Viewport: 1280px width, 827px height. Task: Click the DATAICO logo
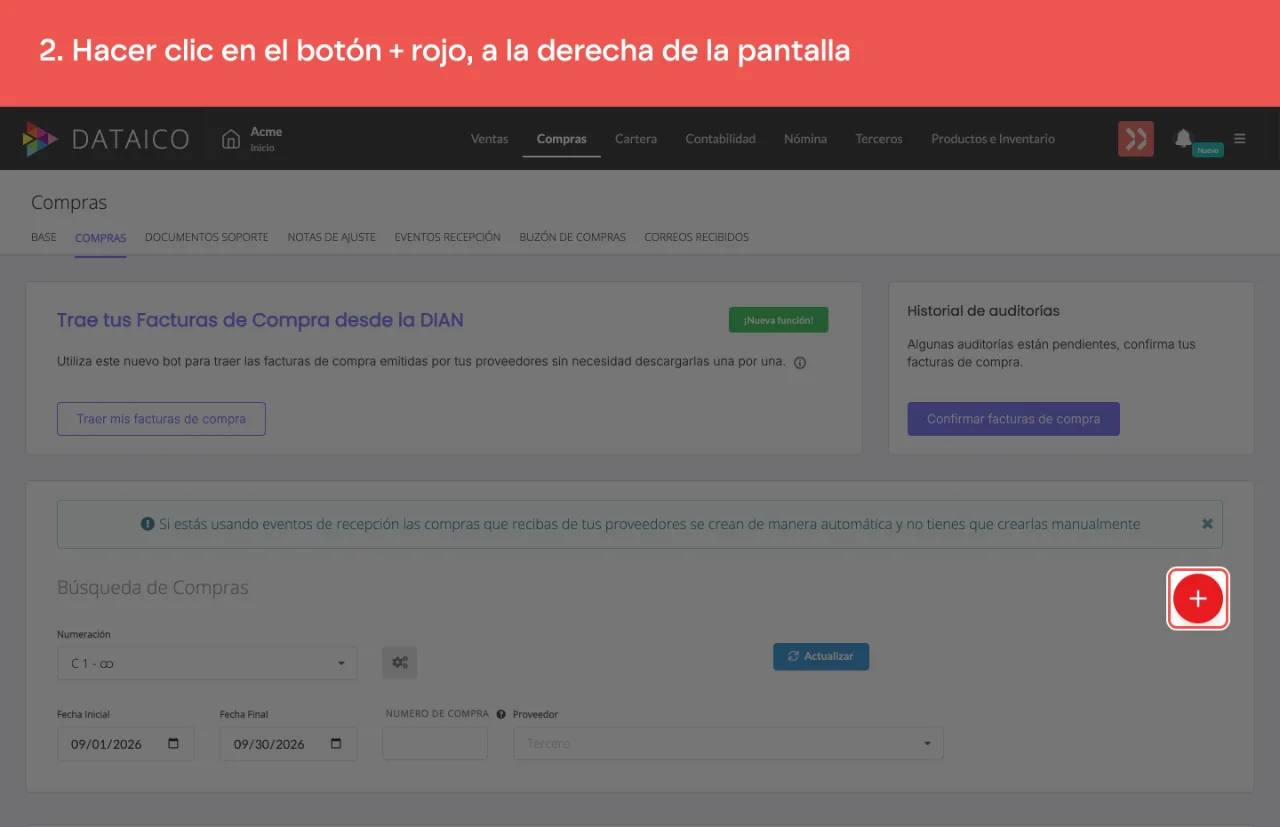click(x=106, y=139)
